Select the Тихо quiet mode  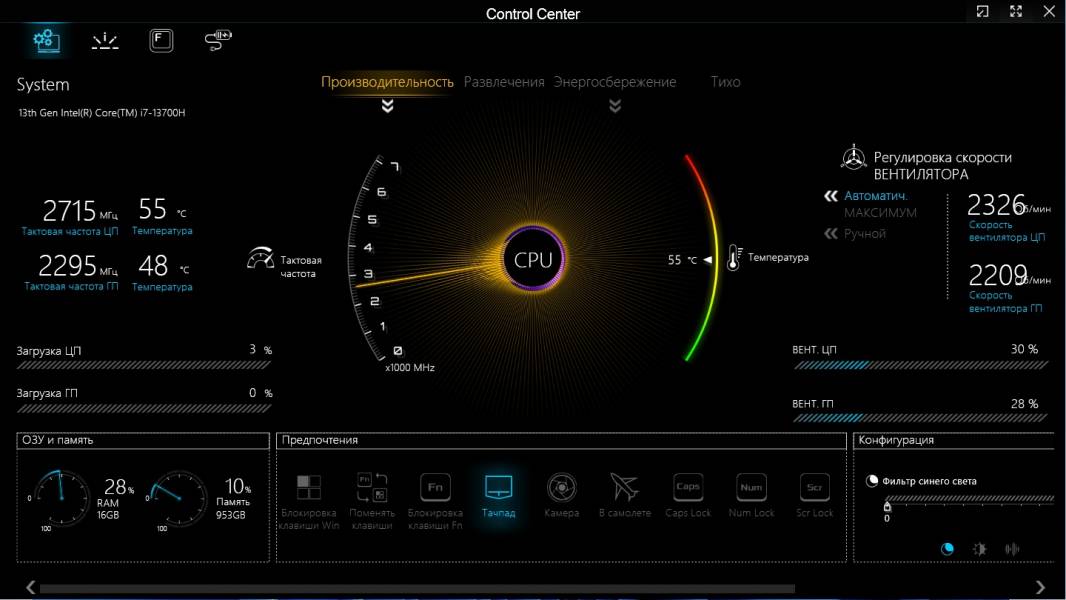(x=725, y=82)
